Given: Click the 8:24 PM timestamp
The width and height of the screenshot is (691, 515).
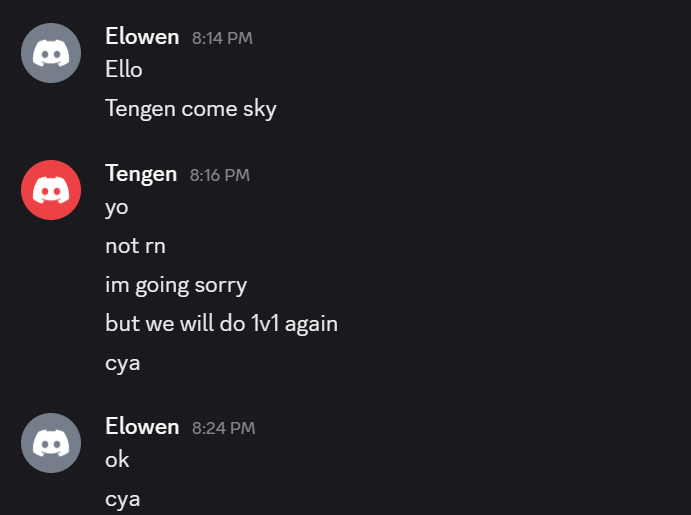Looking at the screenshot, I should click(x=223, y=428).
